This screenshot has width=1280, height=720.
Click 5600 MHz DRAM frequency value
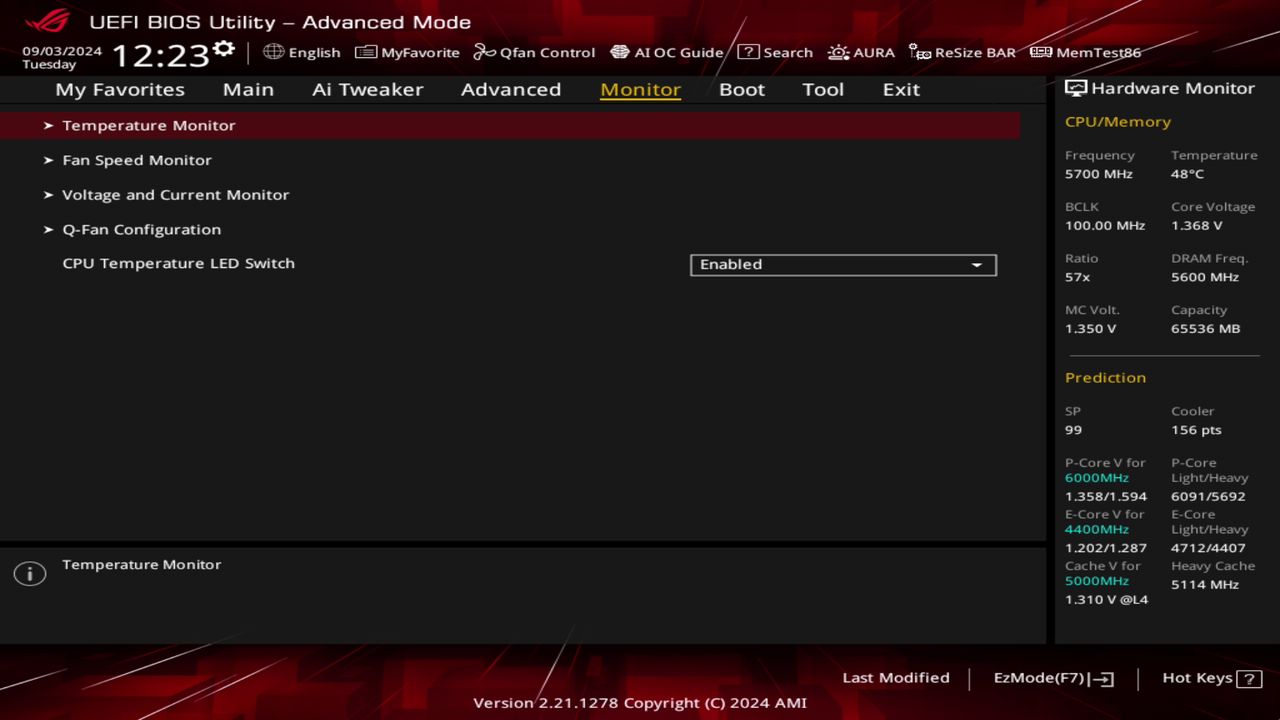[1205, 277]
